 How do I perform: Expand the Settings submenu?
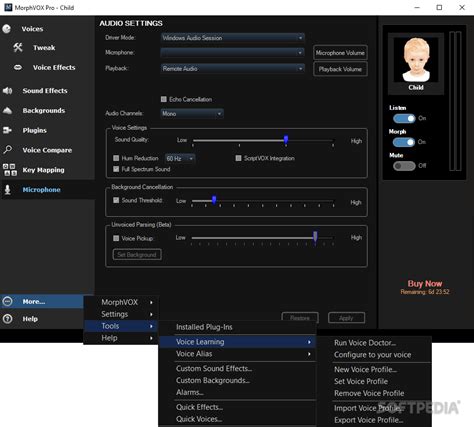pyautogui.click(x=121, y=314)
